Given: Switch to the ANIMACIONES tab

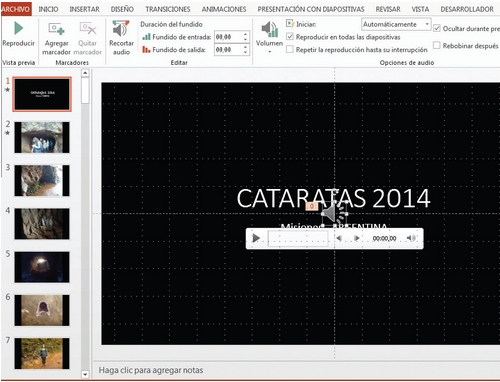Looking at the screenshot, I should point(224,9).
